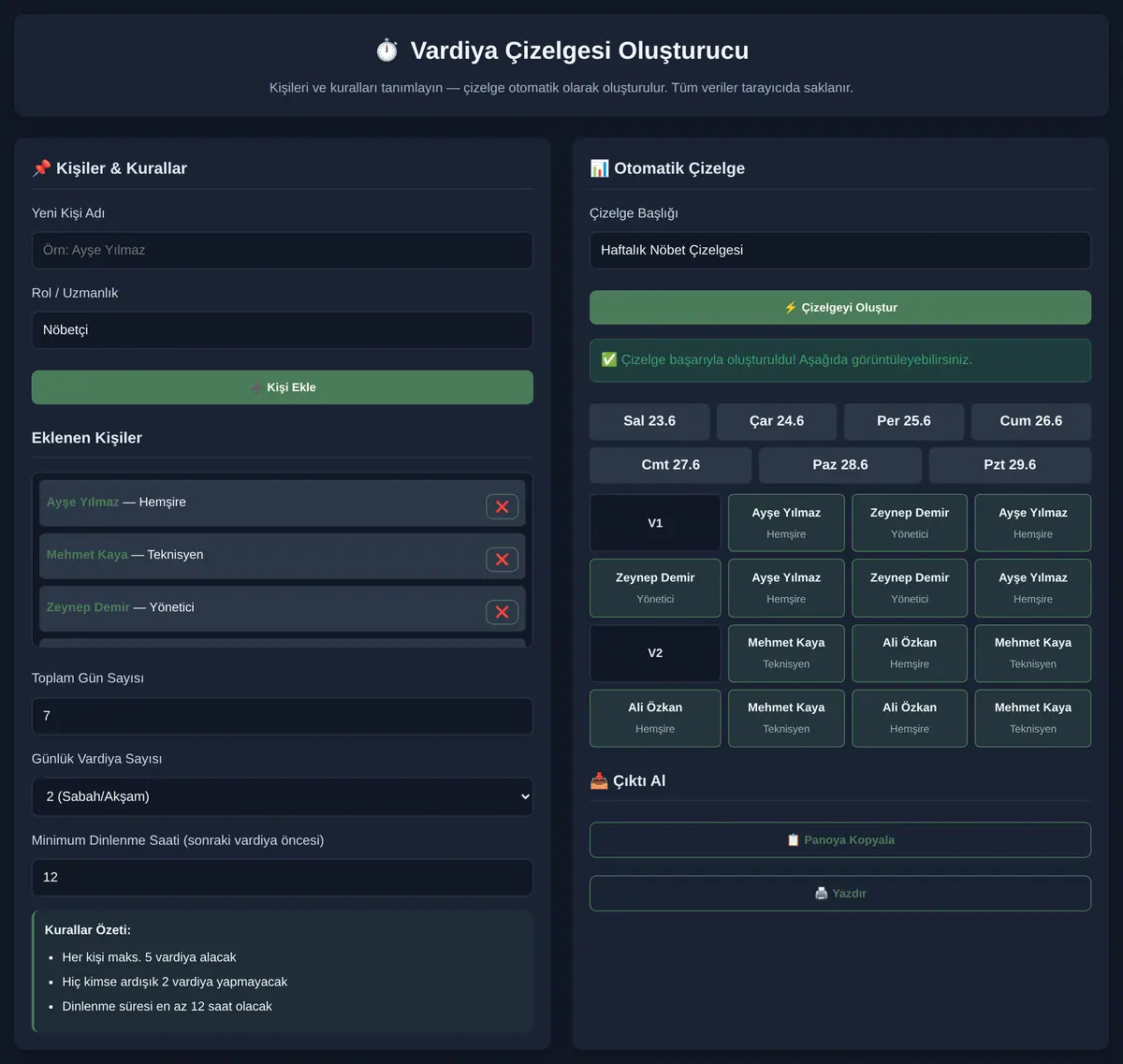This screenshot has width=1123, height=1064.
Task: Click the "Otomatik Çizelge" panel title
Action: coord(667,168)
